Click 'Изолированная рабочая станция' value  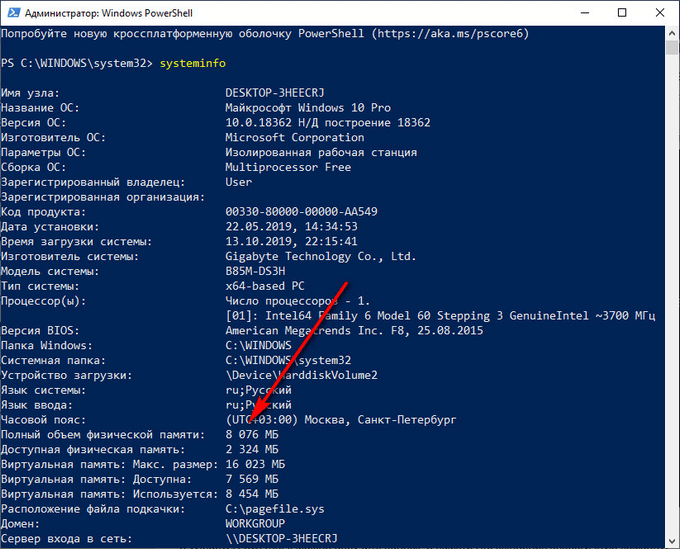(321, 152)
